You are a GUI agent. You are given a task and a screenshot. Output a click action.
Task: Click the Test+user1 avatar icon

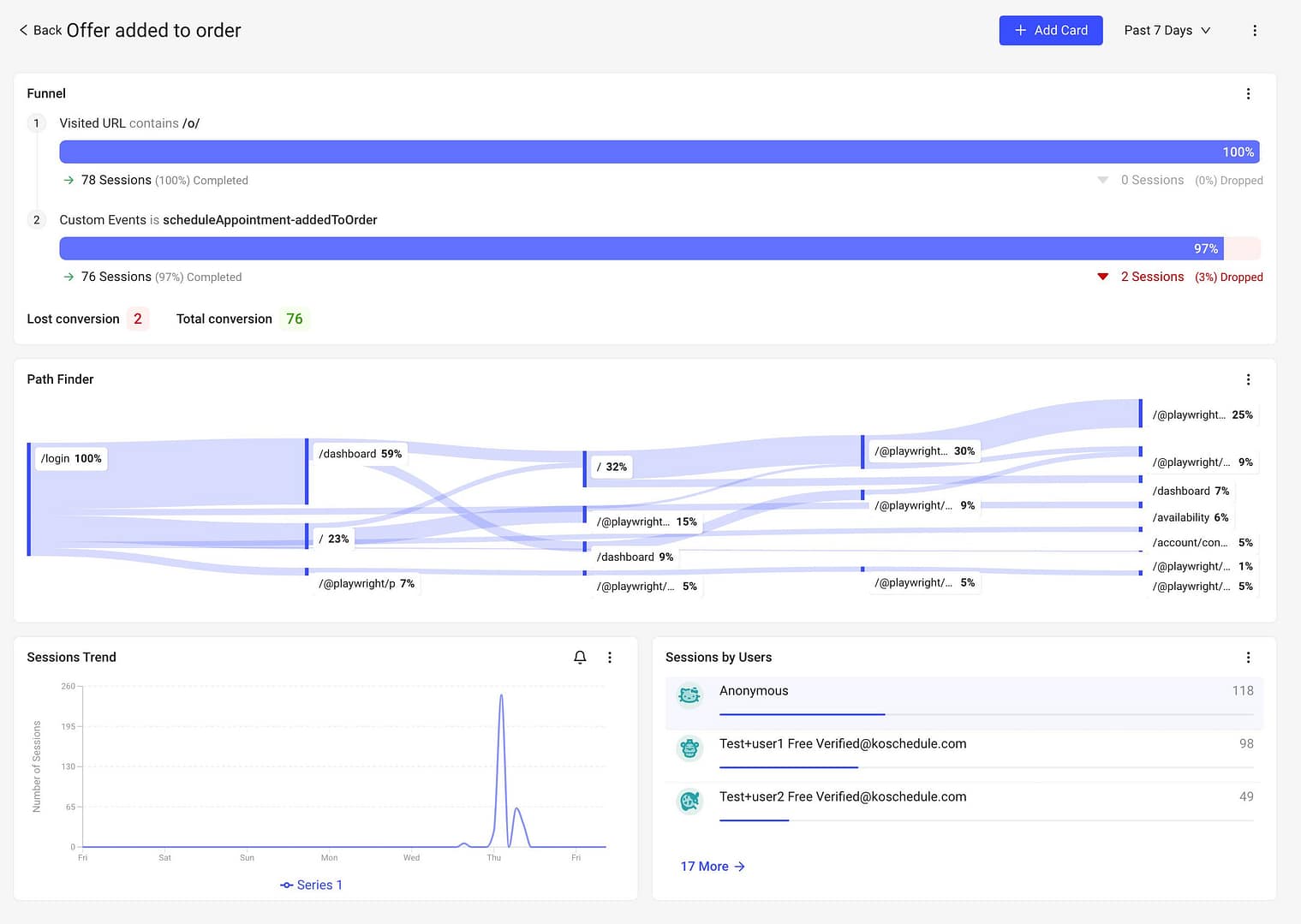689,748
